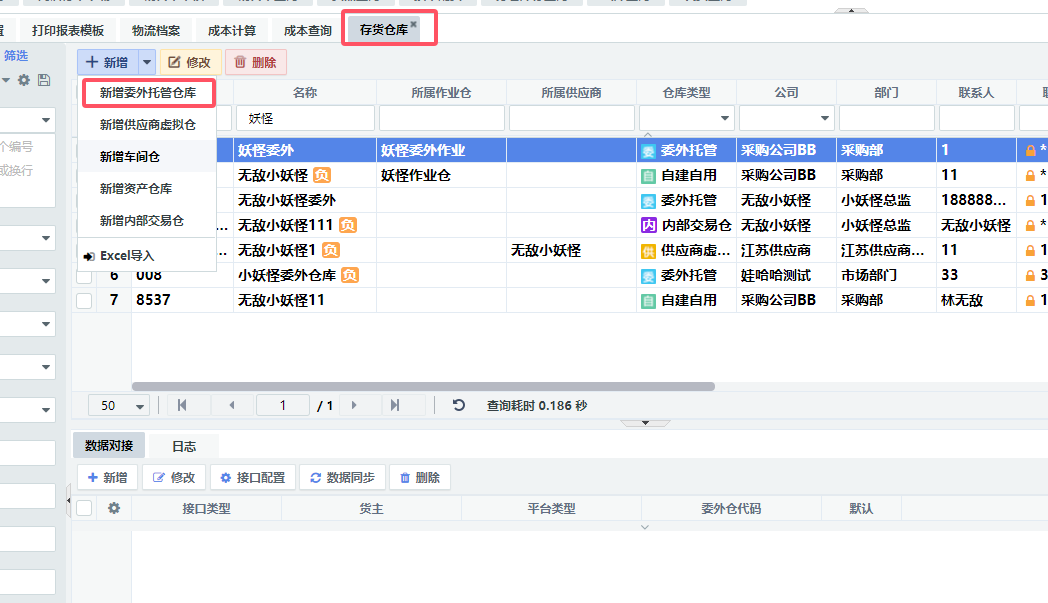Click the red 删除 button in top toolbar
The image size is (1048, 603).
[256, 62]
